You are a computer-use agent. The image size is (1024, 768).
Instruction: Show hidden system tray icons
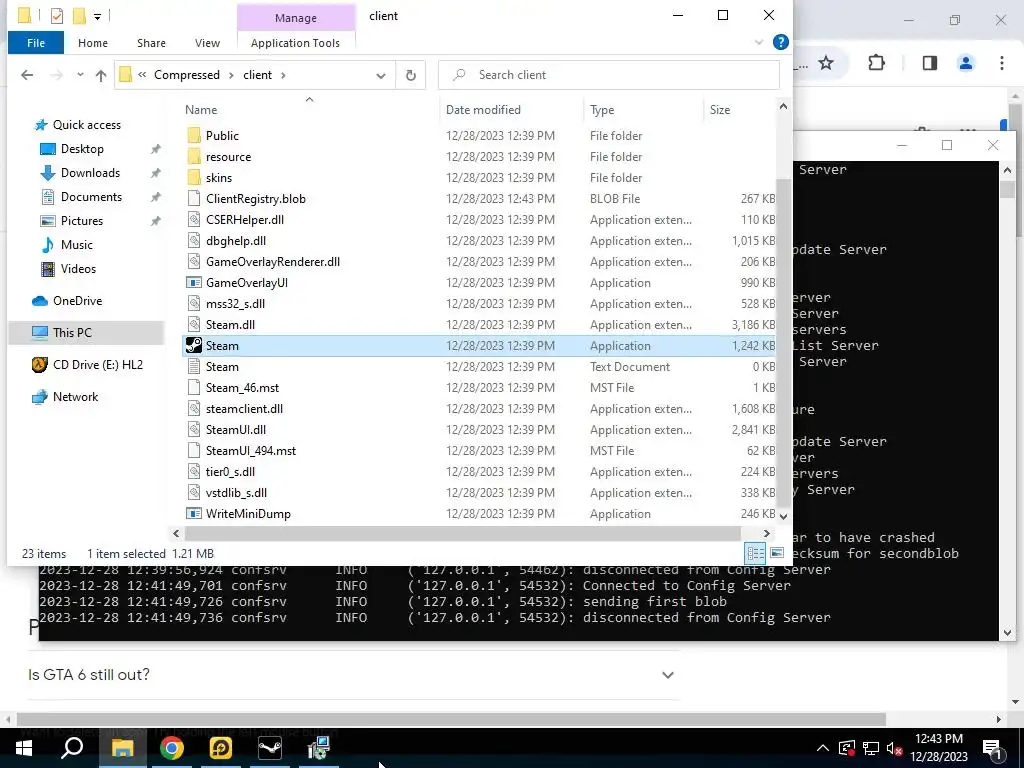click(823, 748)
